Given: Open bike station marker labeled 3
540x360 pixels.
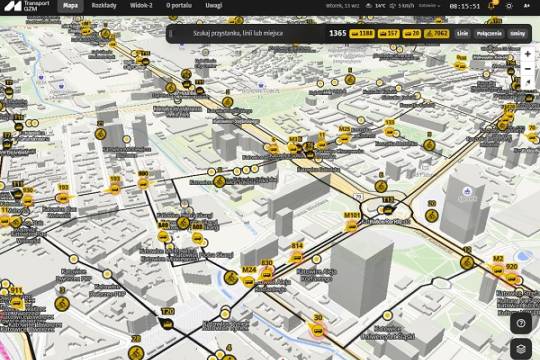Looking at the screenshot, I should tap(62, 304).
